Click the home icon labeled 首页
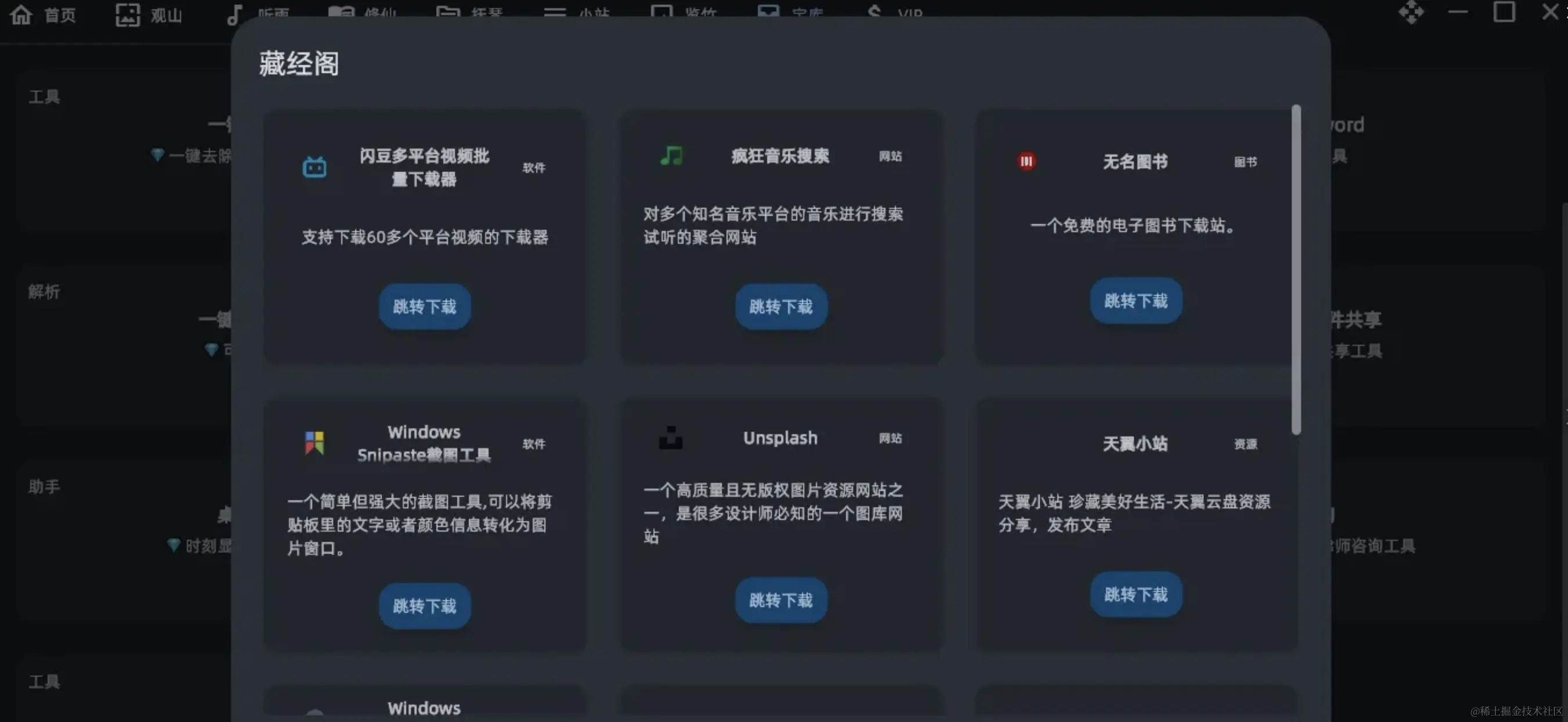This screenshot has width=1568, height=722. point(21,14)
